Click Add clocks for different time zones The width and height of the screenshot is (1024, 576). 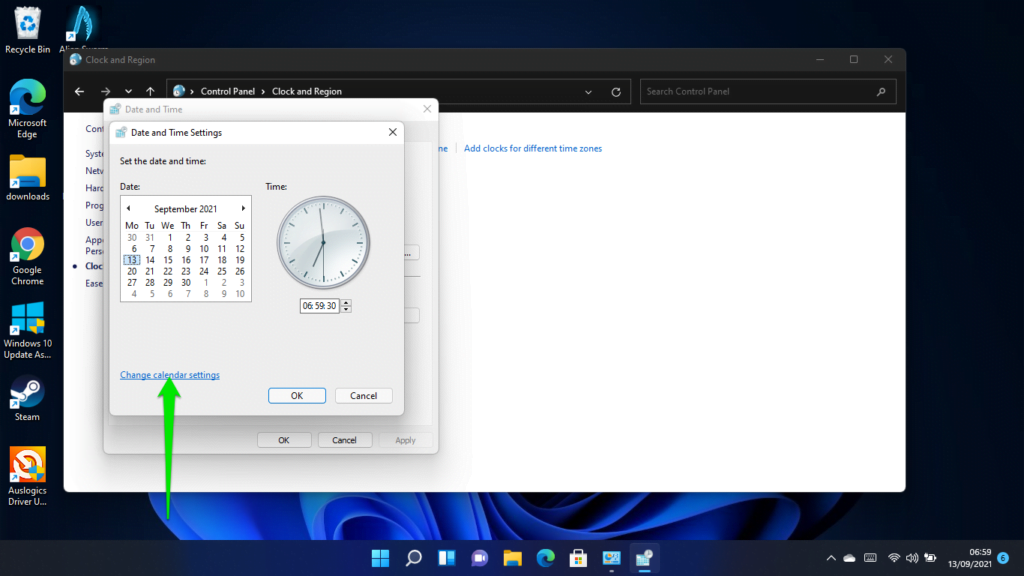(533, 148)
